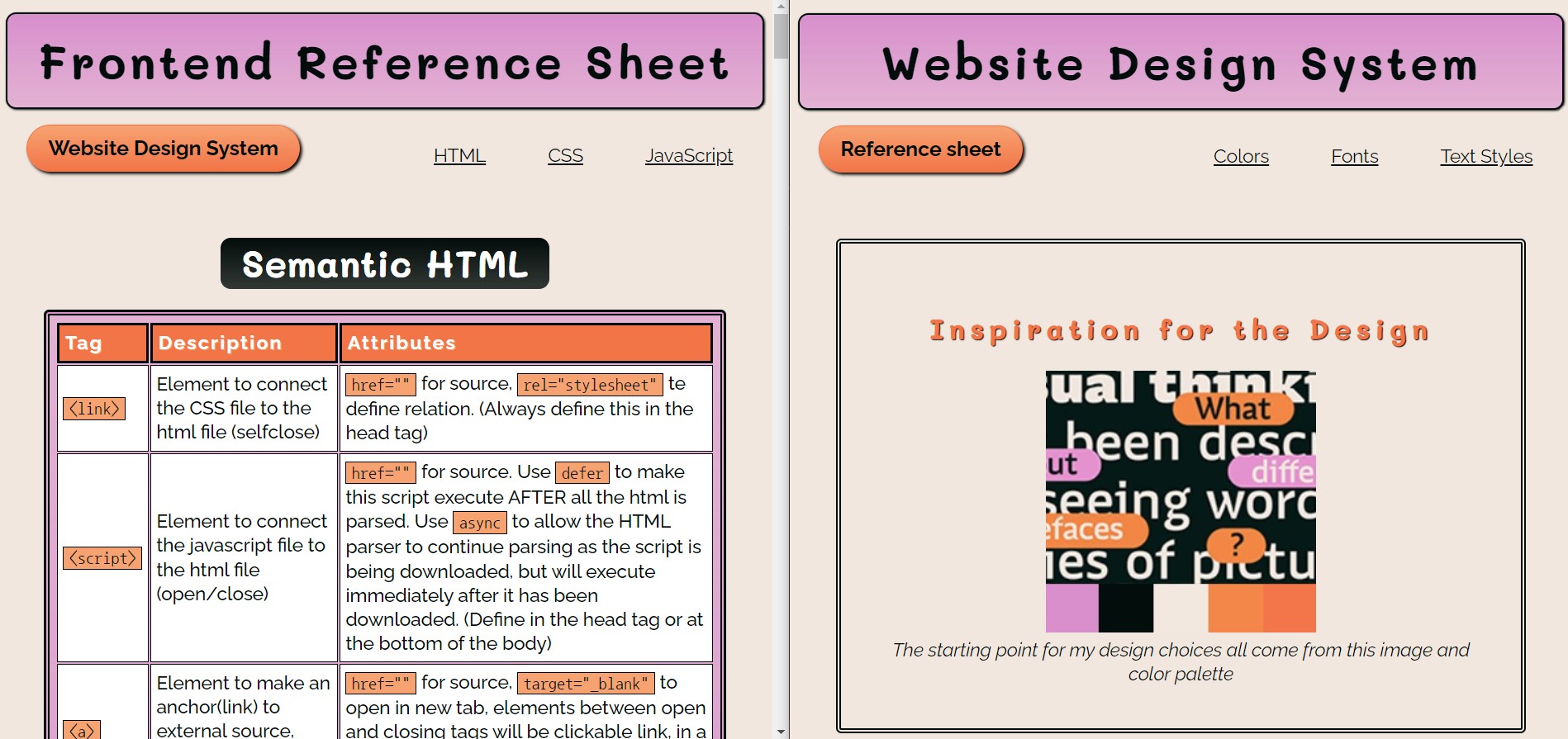Click the rel="stylesheet" code snippet
The width and height of the screenshot is (1568, 739).
pyautogui.click(x=590, y=385)
